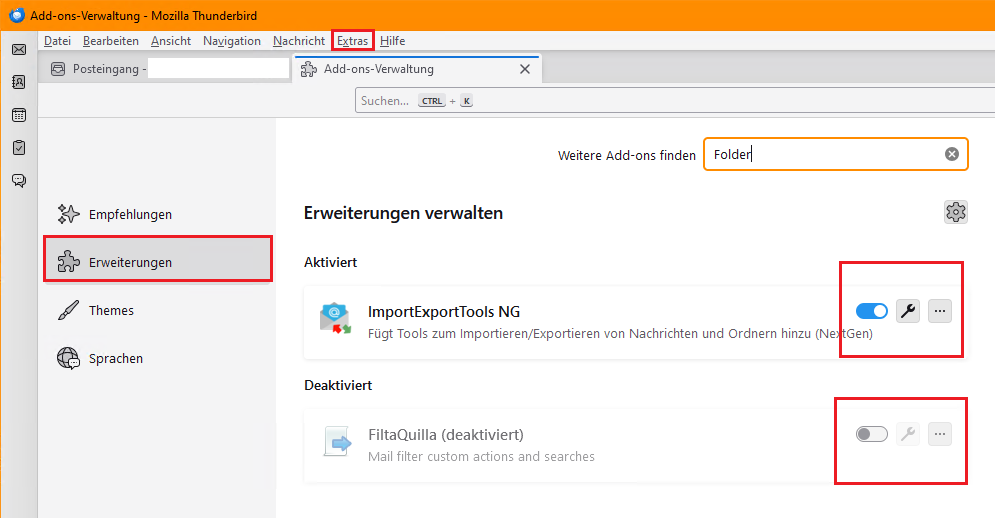995x518 pixels.
Task: Go to Empfehlungen category
Action: [x=158, y=214]
